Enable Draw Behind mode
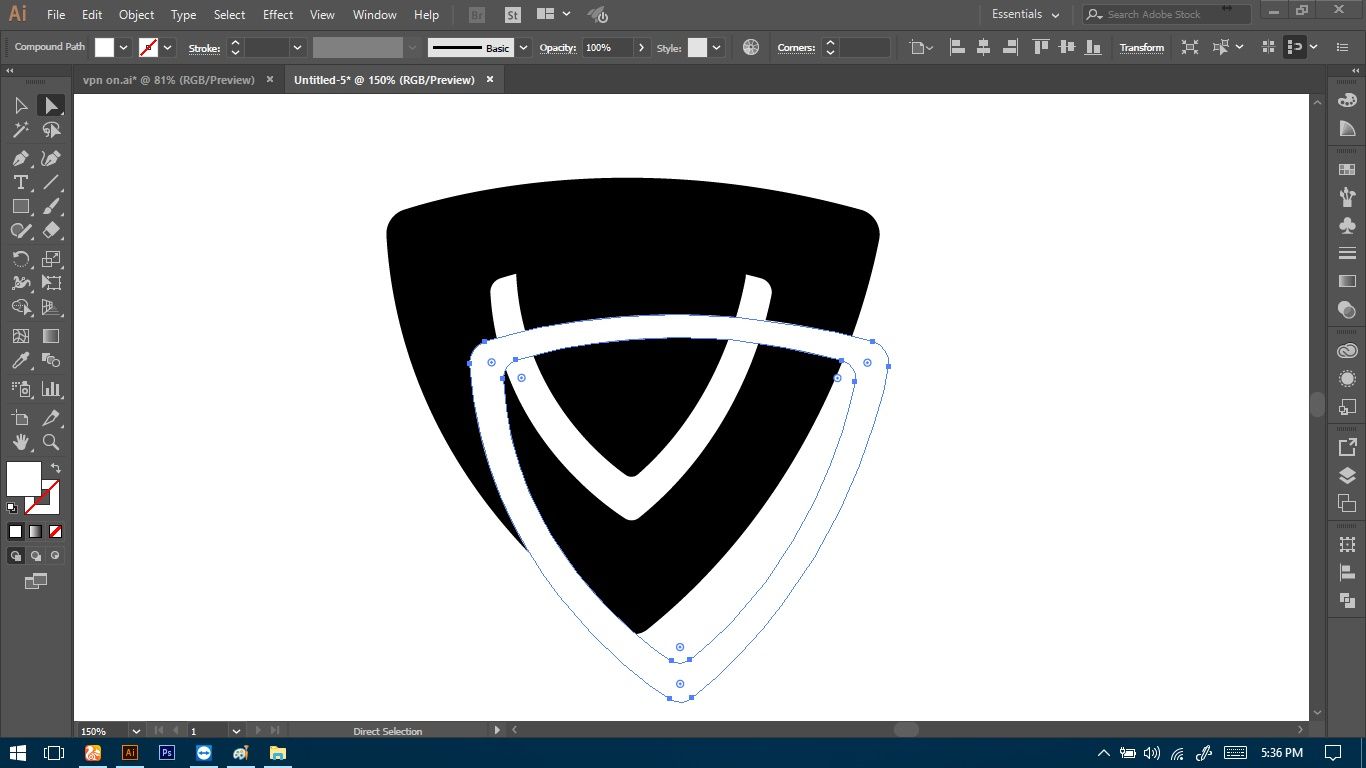Viewport: 1366px width, 768px height. [36, 556]
